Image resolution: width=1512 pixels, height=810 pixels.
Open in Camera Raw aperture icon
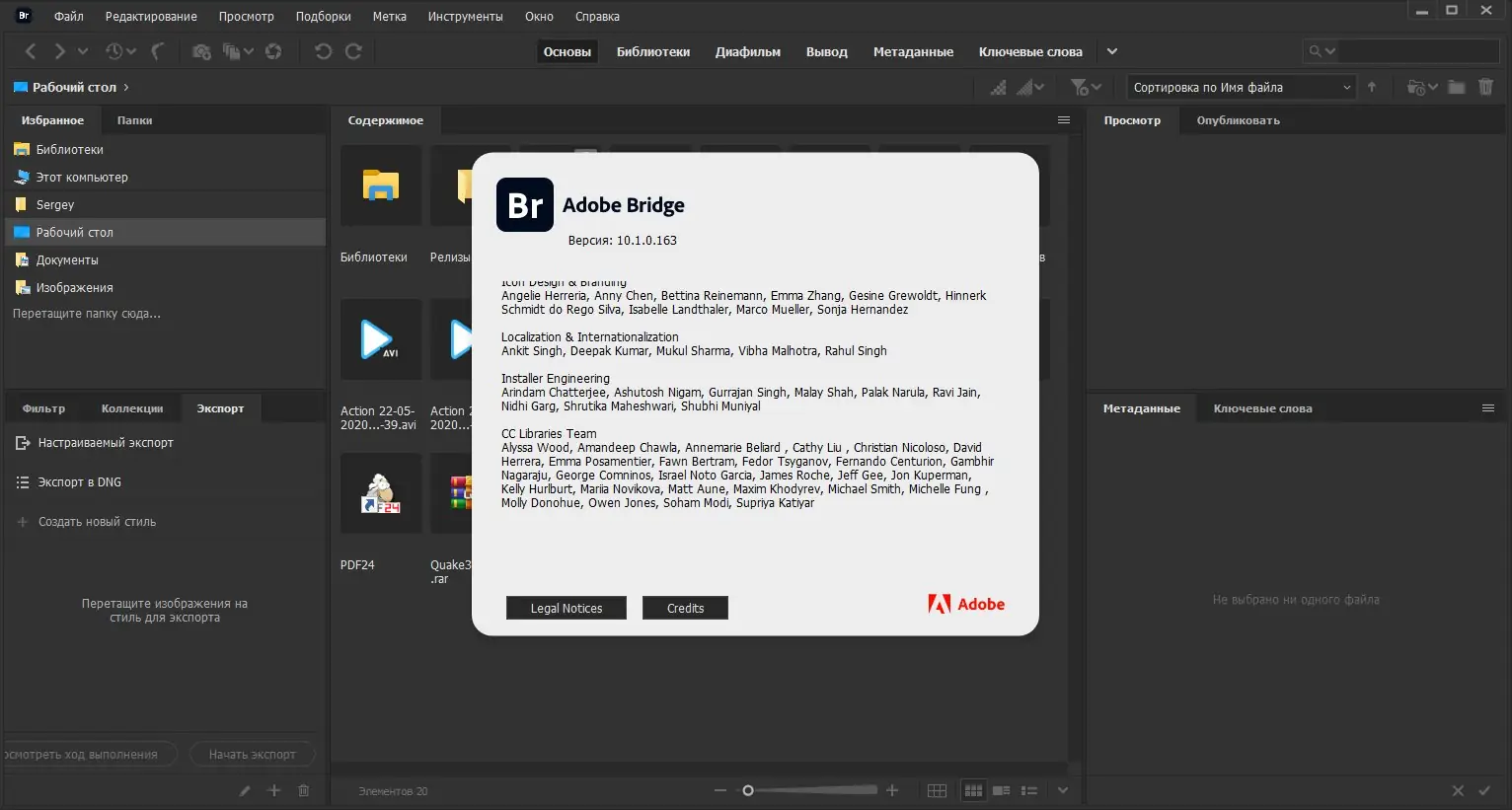(x=273, y=51)
